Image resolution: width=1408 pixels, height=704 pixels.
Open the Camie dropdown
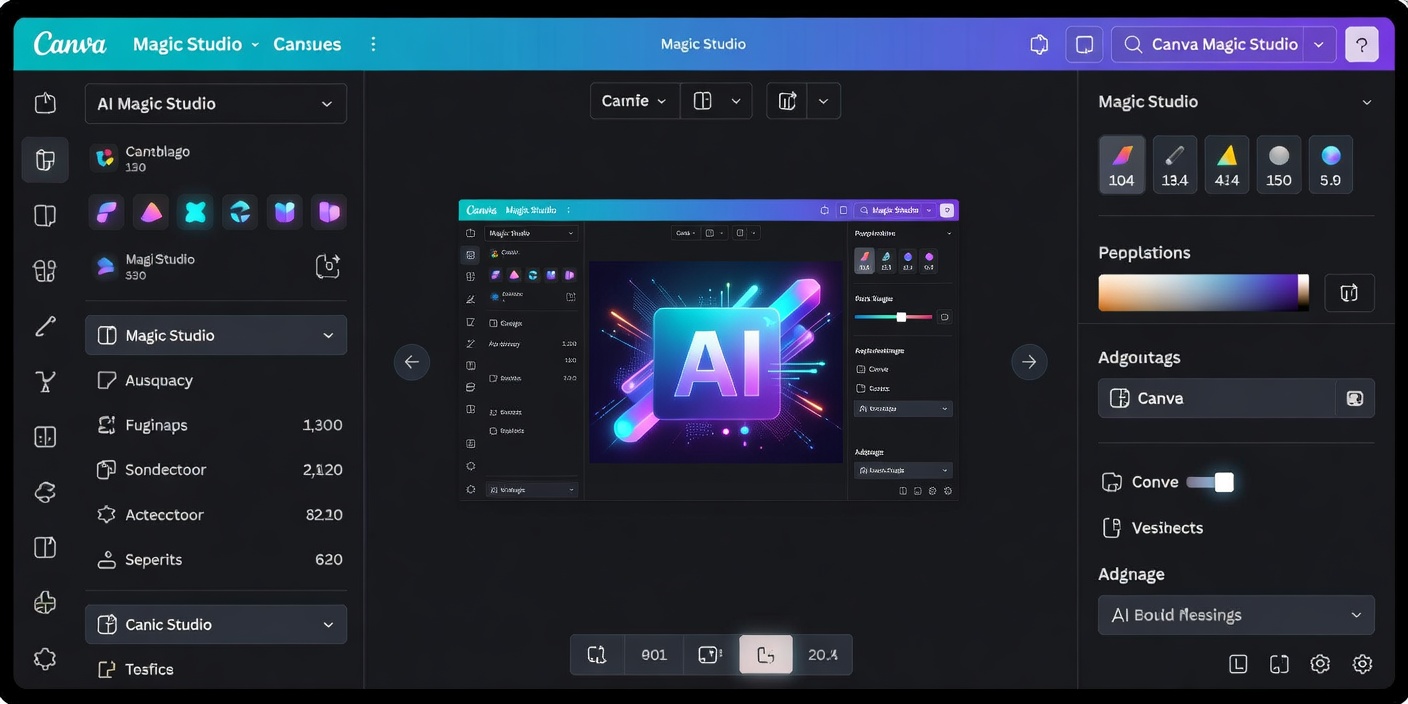[x=635, y=101]
